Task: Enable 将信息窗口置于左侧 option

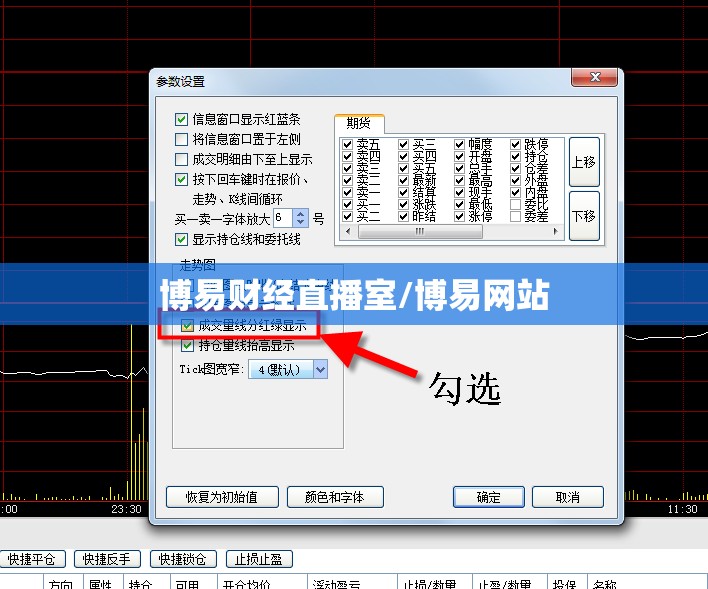Action: (x=181, y=140)
